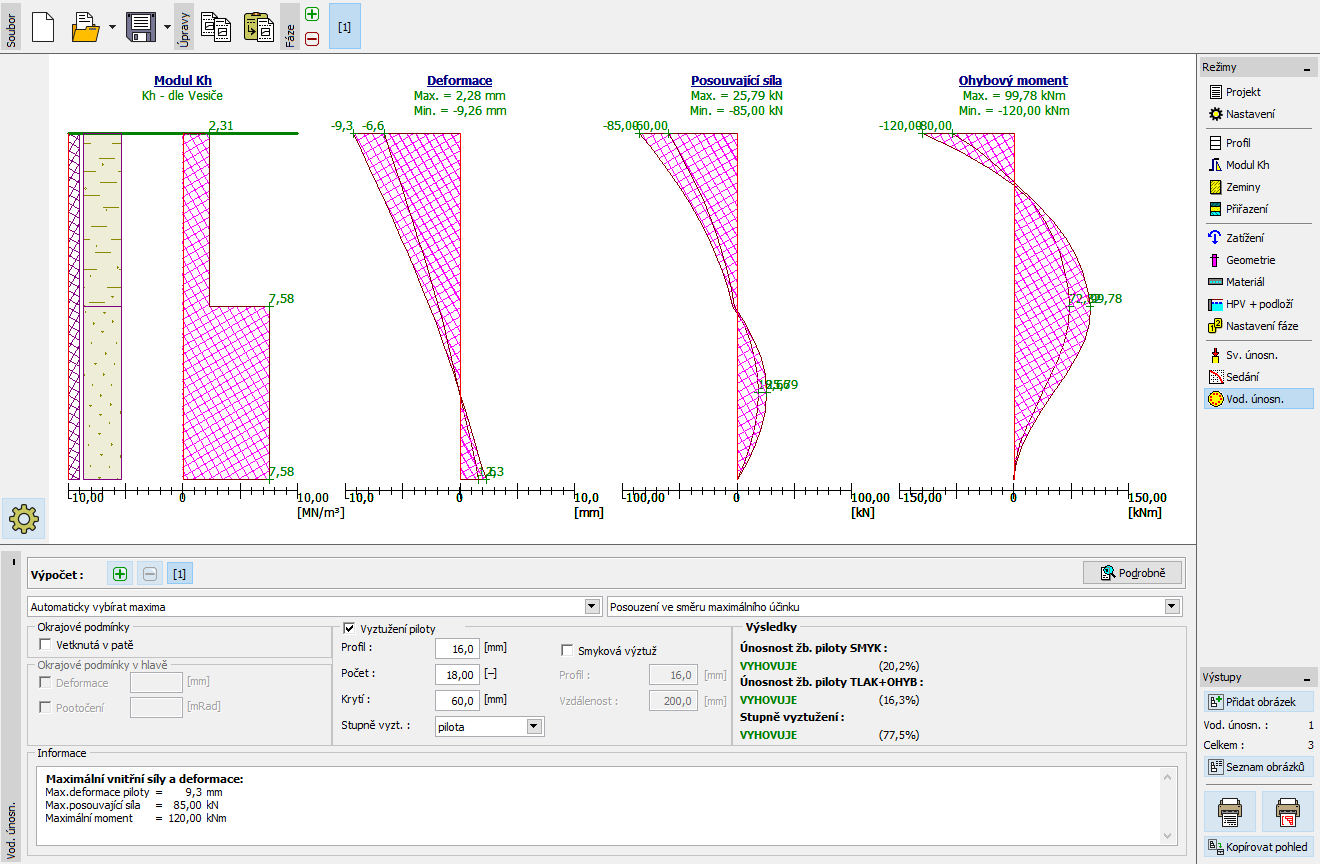Remove the calculation with the minus button
The height and width of the screenshot is (864, 1320).
tap(149, 574)
